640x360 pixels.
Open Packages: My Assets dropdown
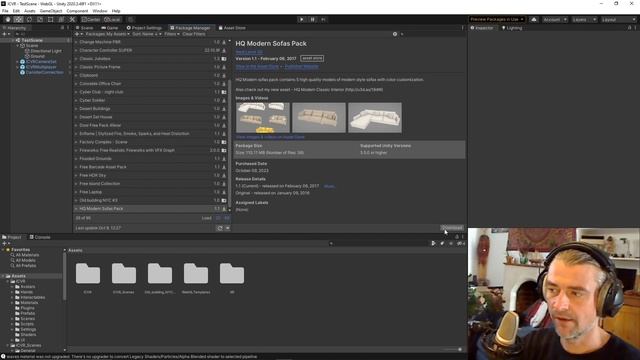pos(107,34)
